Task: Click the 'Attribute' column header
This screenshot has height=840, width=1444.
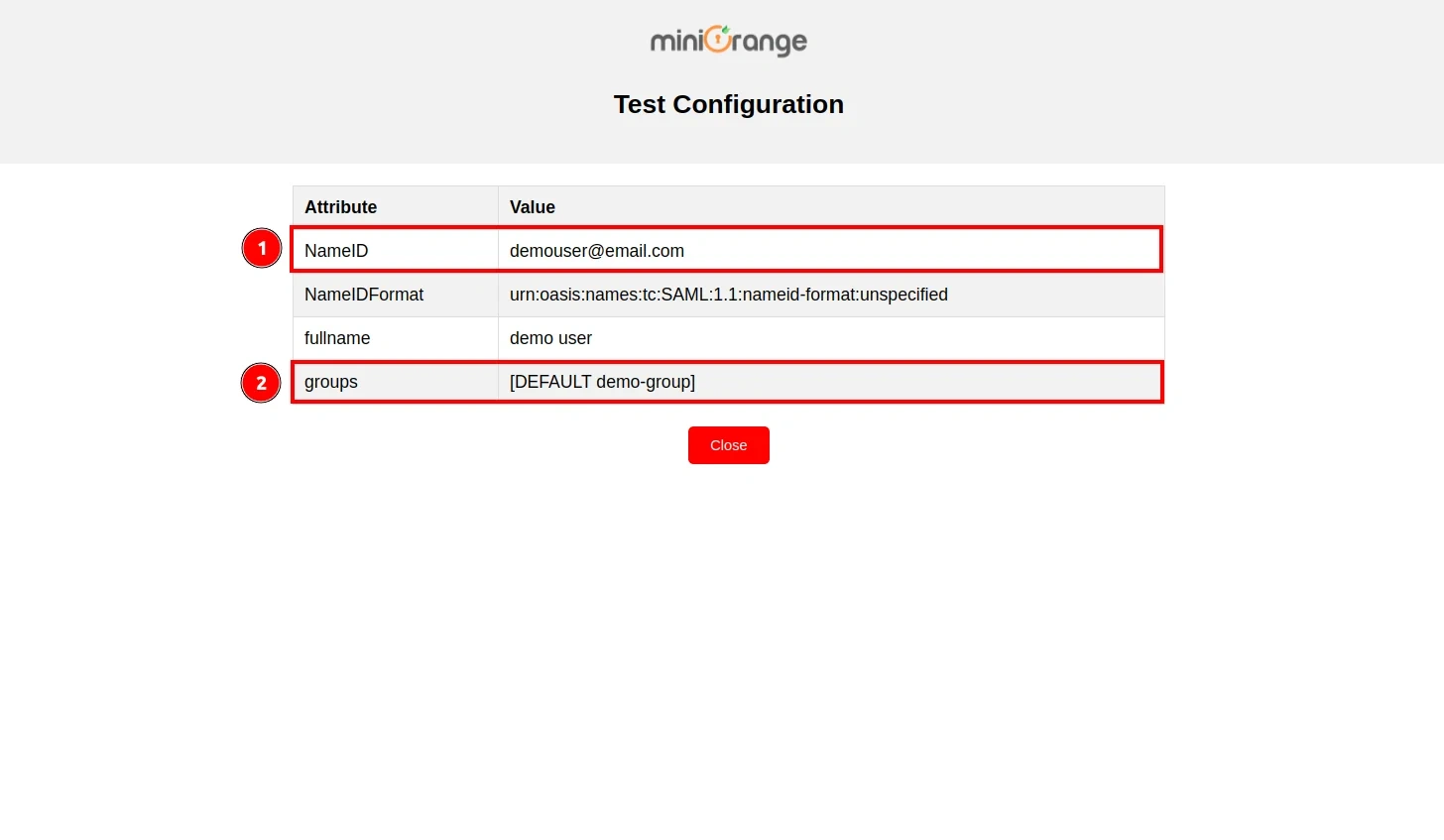Action: pyautogui.click(x=340, y=206)
